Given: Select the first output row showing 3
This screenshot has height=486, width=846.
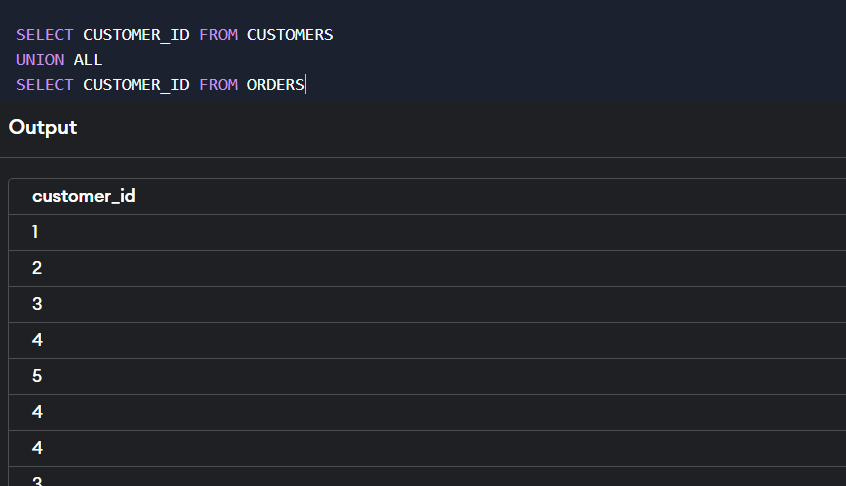Looking at the screenshot, I should point(427,304).
